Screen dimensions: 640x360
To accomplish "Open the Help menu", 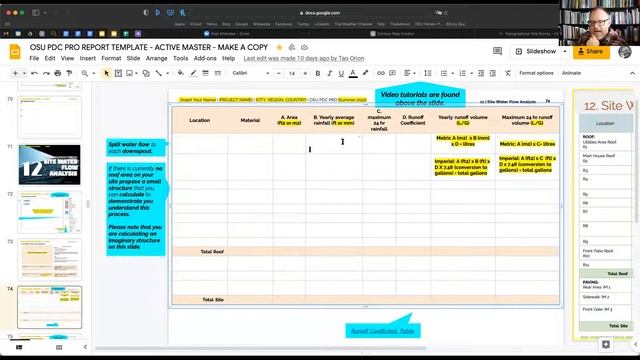I will pos(229,58).
